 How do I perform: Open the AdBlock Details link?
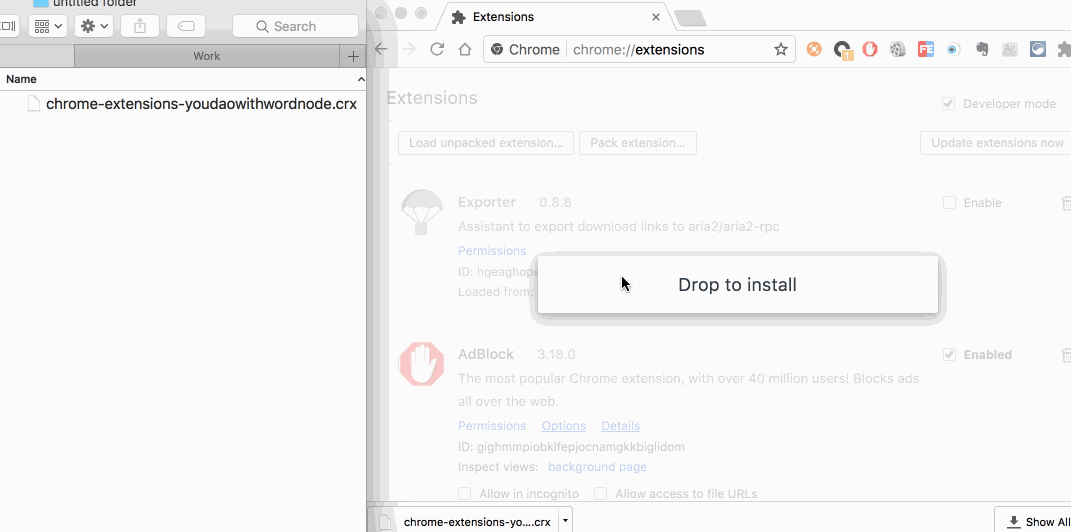620,425
